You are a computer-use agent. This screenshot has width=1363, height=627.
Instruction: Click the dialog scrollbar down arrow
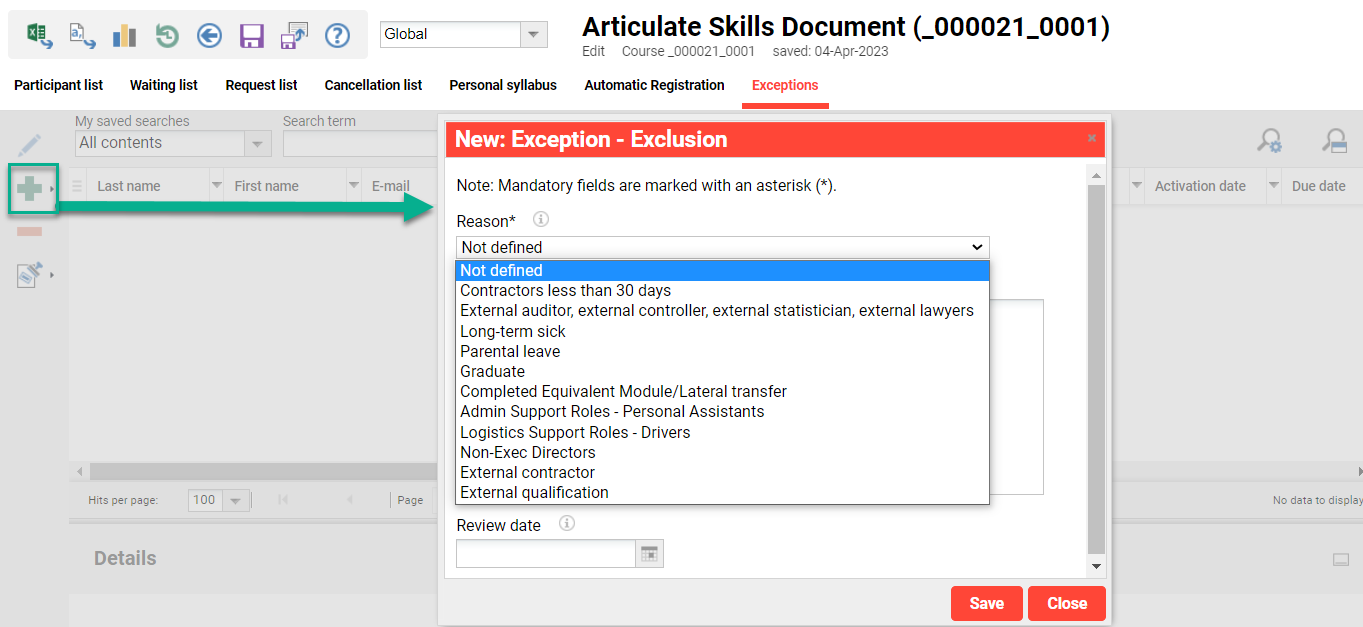pyautogui.click(x=1096, y=567)
